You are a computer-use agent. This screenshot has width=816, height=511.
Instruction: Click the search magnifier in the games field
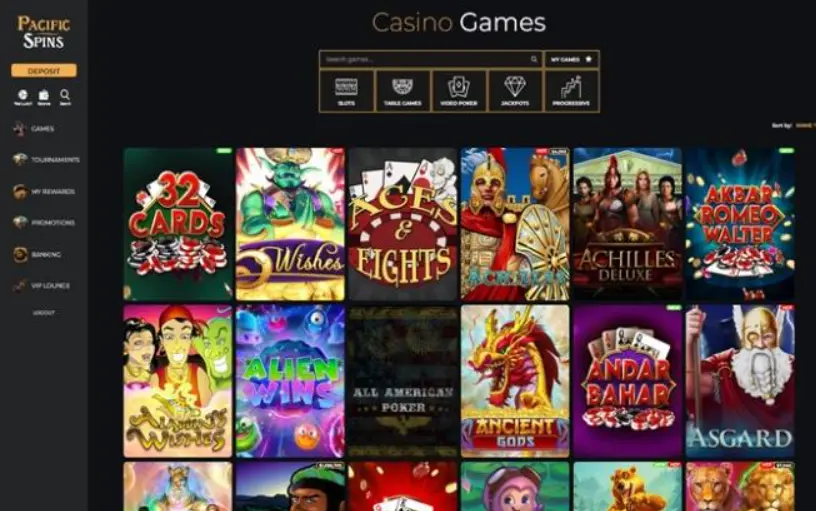click(534, 59)
